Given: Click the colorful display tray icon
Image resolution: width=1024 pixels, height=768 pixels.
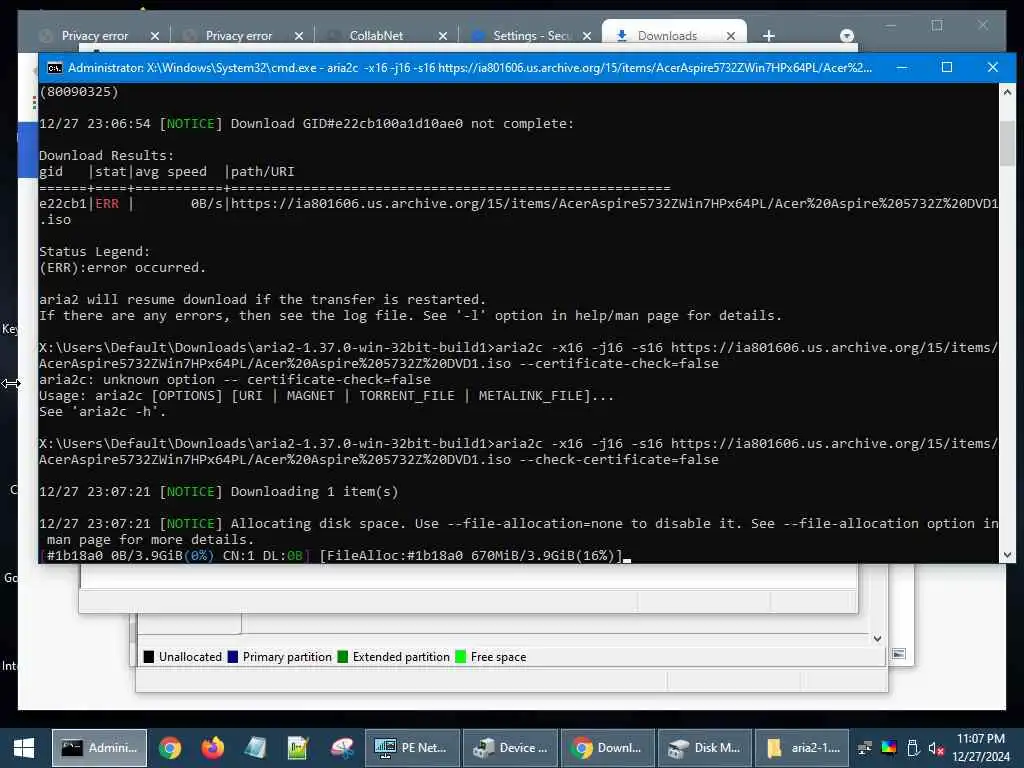Looking at the screenshot, I should 889,748.
